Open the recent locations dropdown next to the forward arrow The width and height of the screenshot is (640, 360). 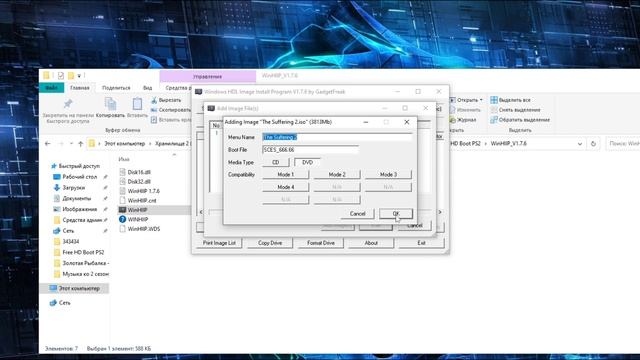(x=71, y=144)
